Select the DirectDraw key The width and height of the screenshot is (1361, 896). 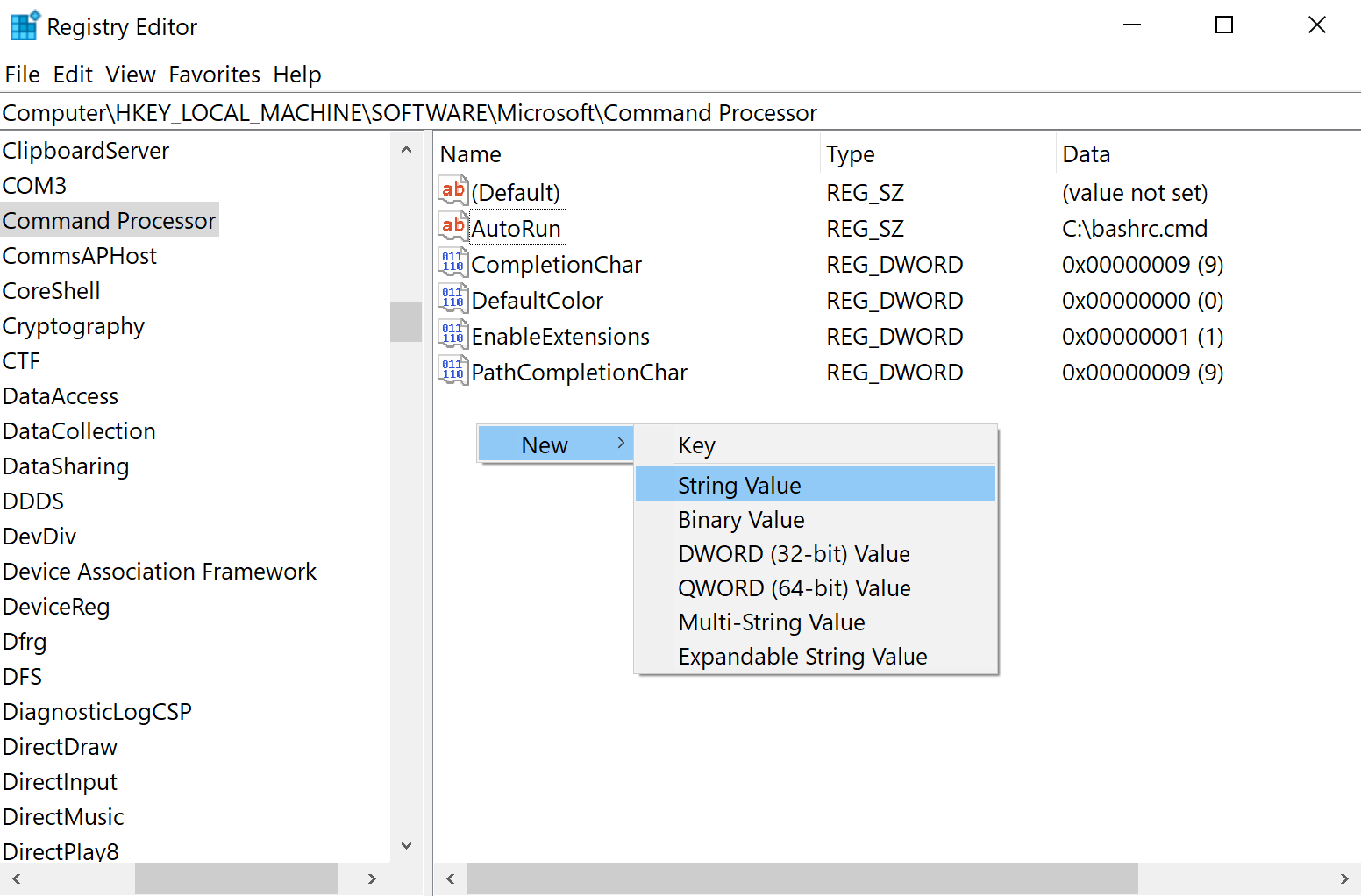click(61, 747)
